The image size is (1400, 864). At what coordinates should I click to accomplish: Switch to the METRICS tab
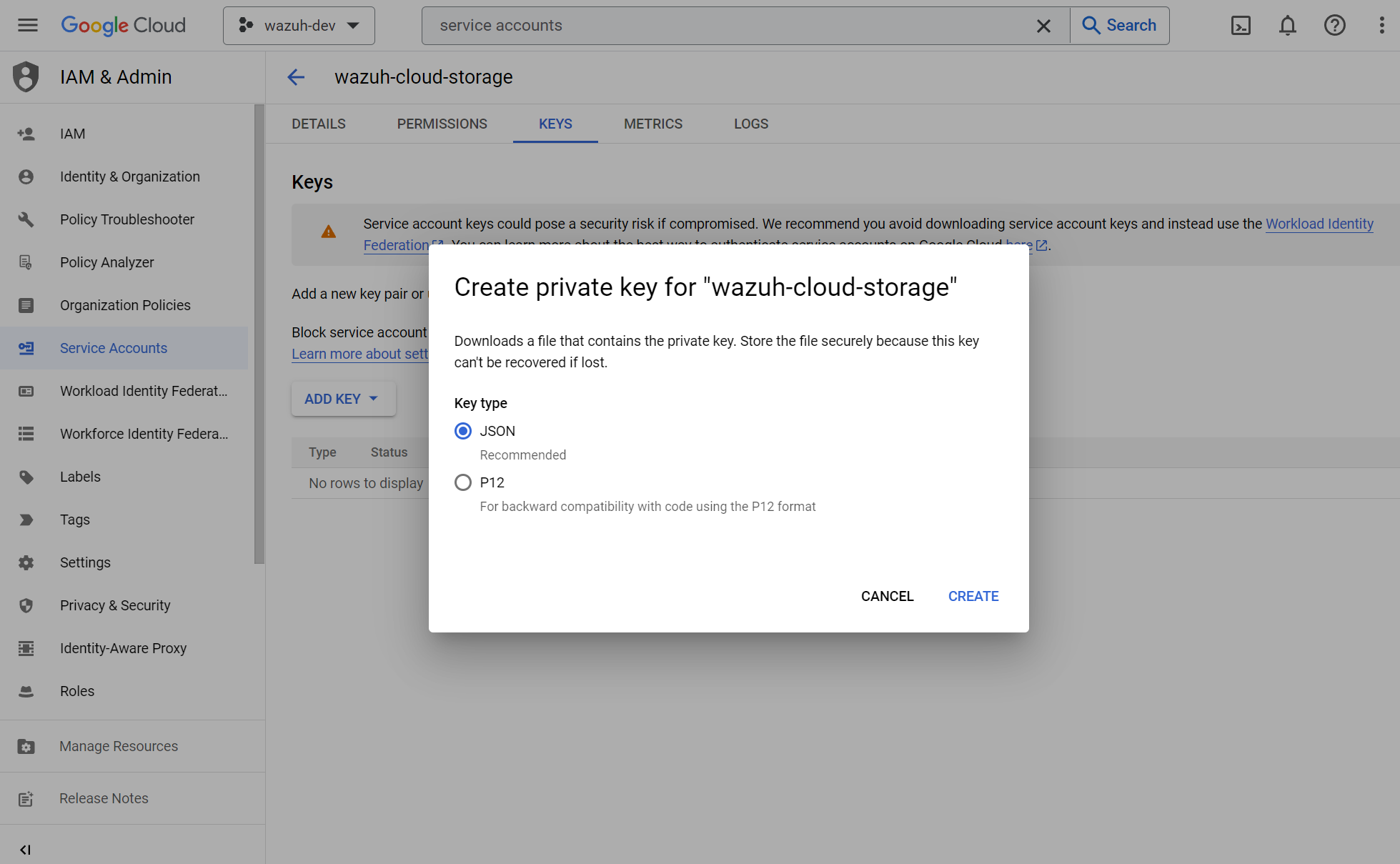click(652, 124)
